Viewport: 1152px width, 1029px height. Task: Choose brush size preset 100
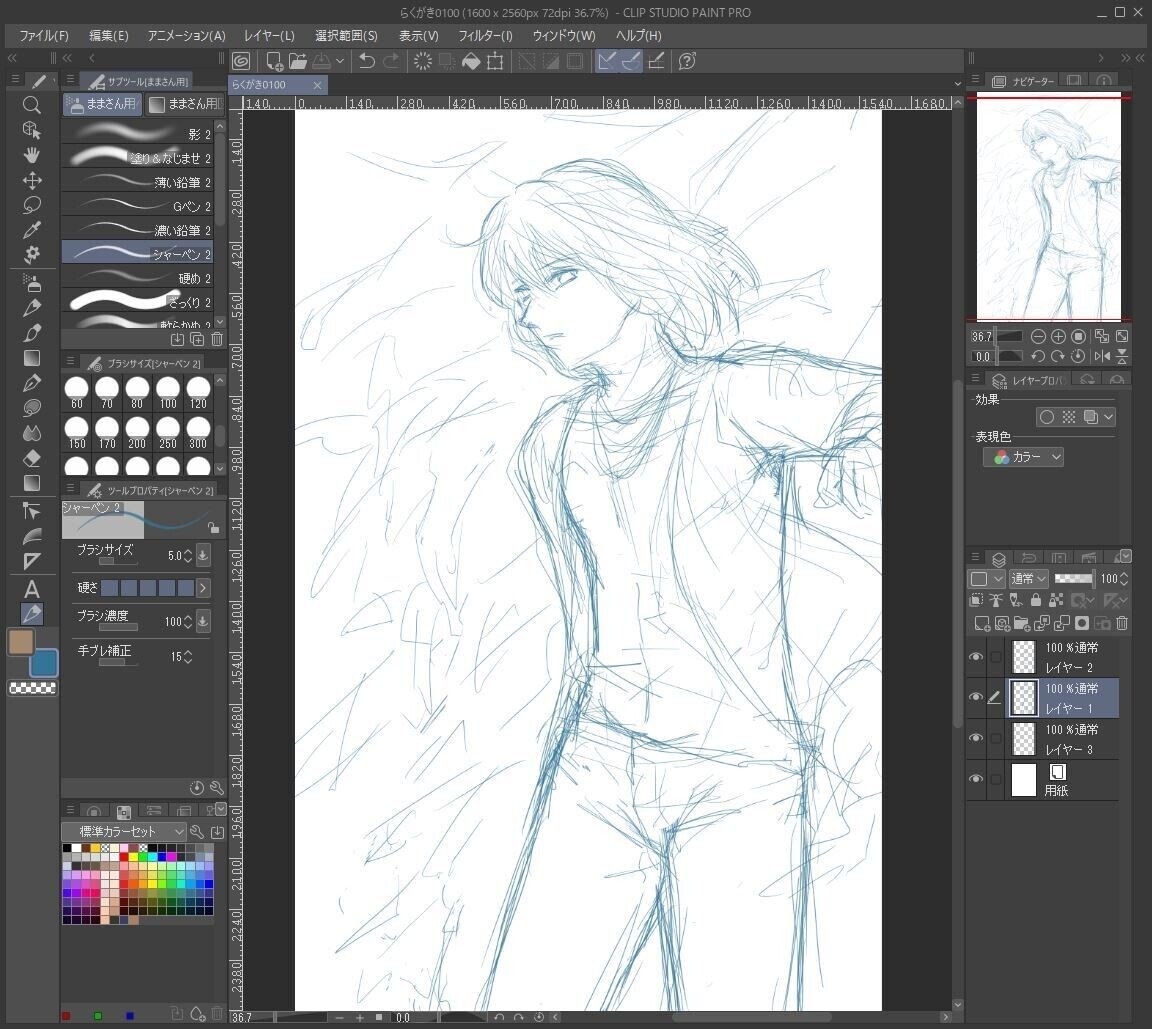coord(168,393)
